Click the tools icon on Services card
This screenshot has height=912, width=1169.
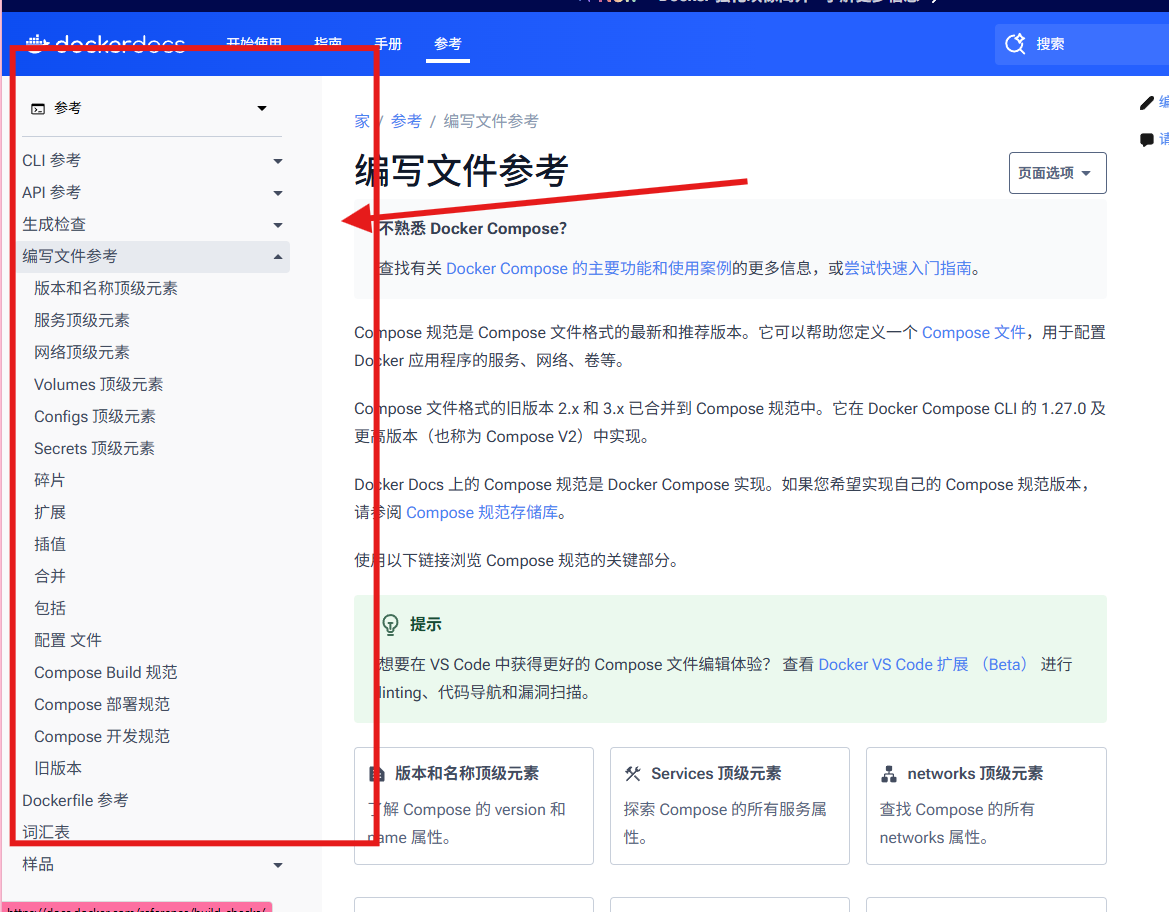632,774
